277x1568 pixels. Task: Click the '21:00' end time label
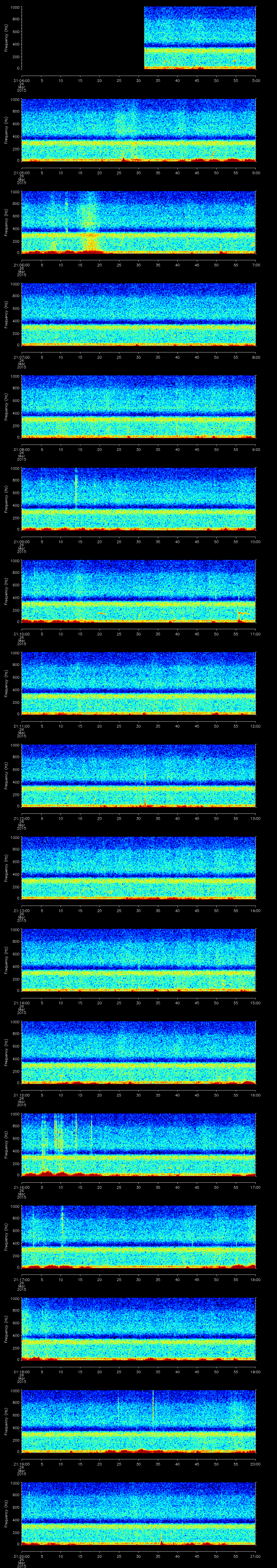(255, 1556)
